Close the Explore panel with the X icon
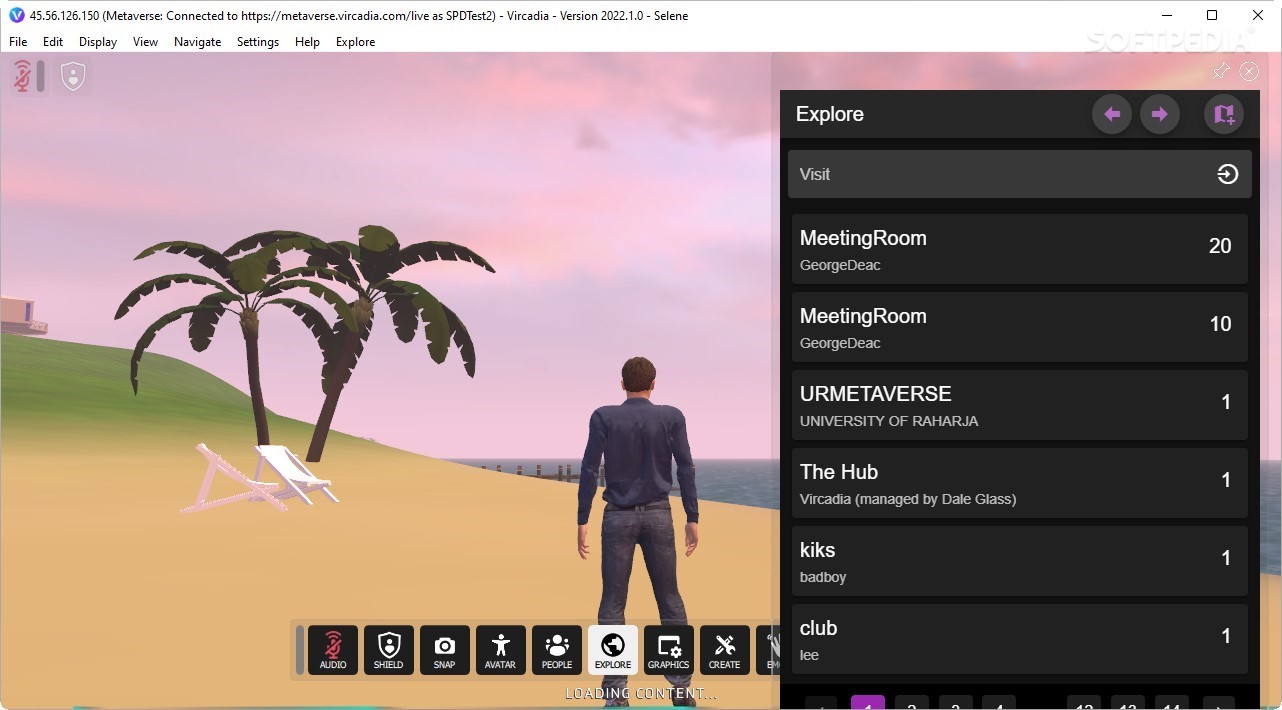Viewport: 1282px width, 710px height. point(1249,71)
